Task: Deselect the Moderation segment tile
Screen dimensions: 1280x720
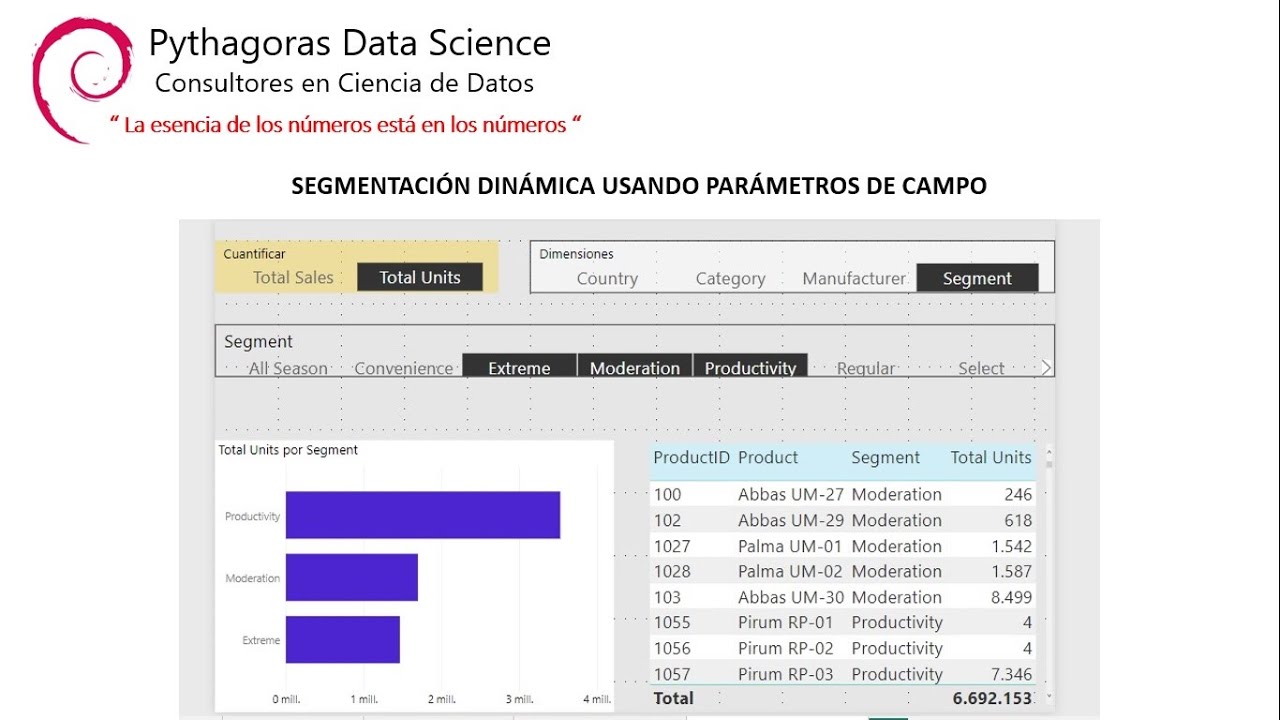Action: click(635, 366)
